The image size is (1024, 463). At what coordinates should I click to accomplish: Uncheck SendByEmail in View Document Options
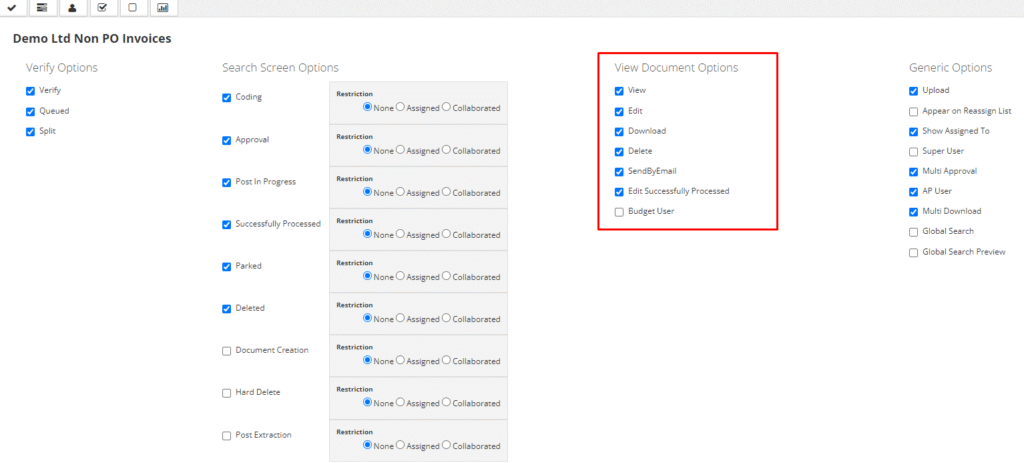coord(619,171)
